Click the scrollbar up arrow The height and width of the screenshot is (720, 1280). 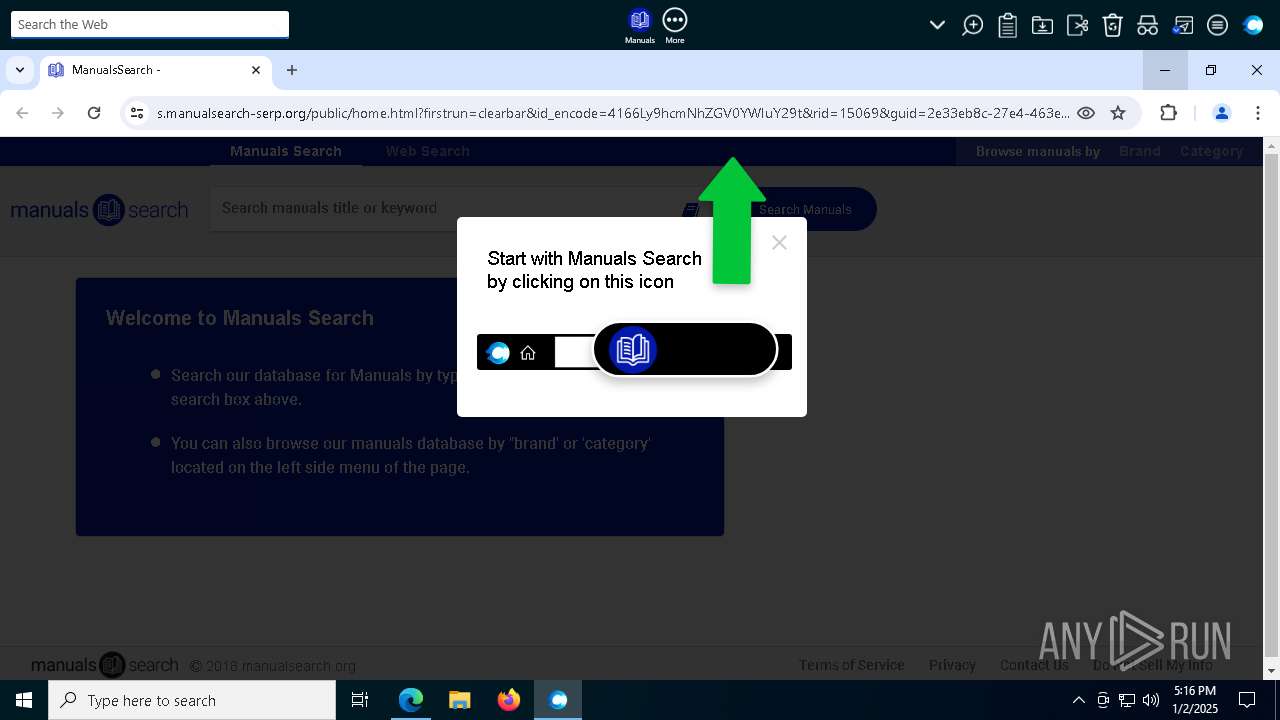(1271, 146)
